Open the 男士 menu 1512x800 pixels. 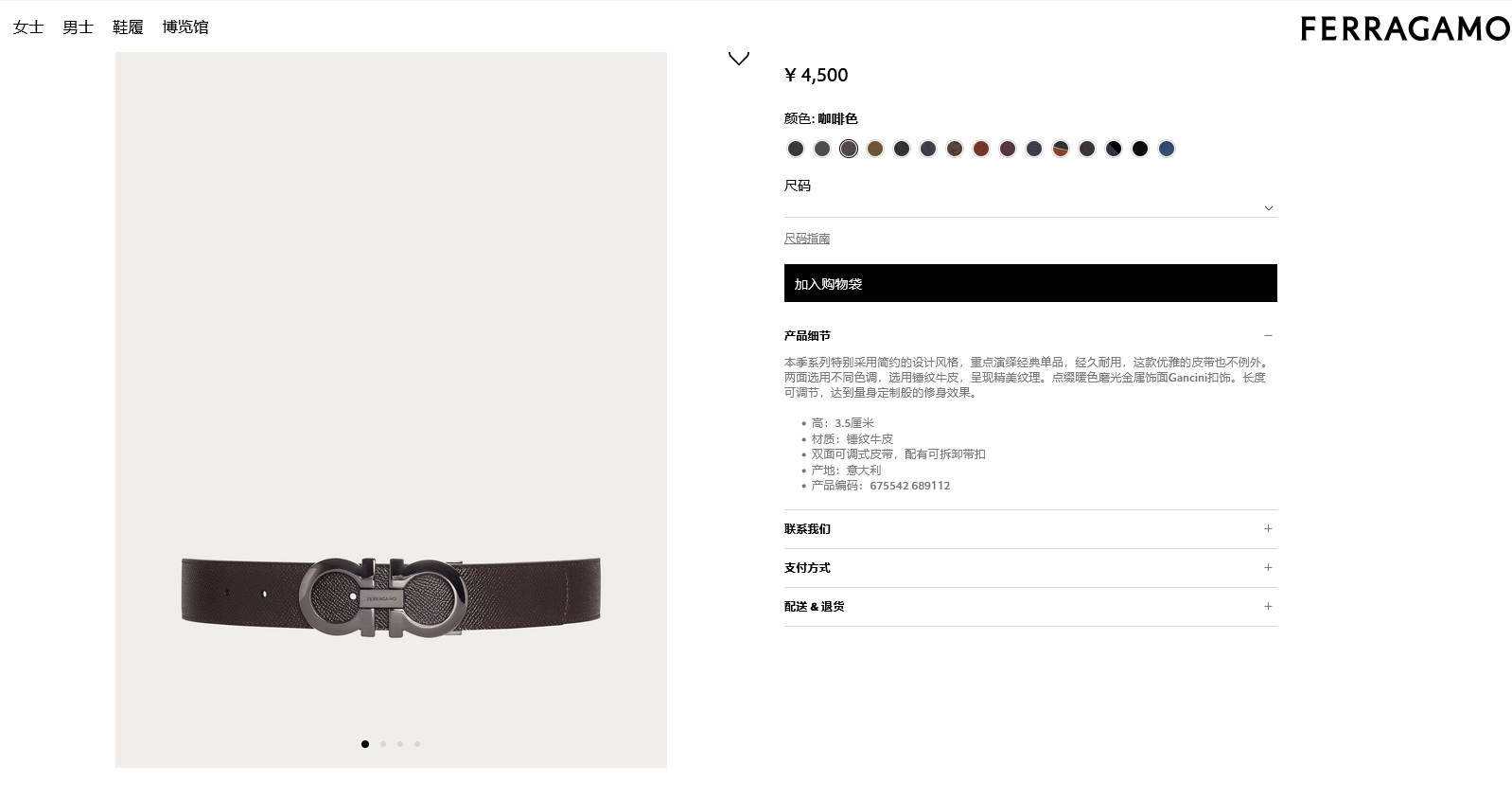79,27
